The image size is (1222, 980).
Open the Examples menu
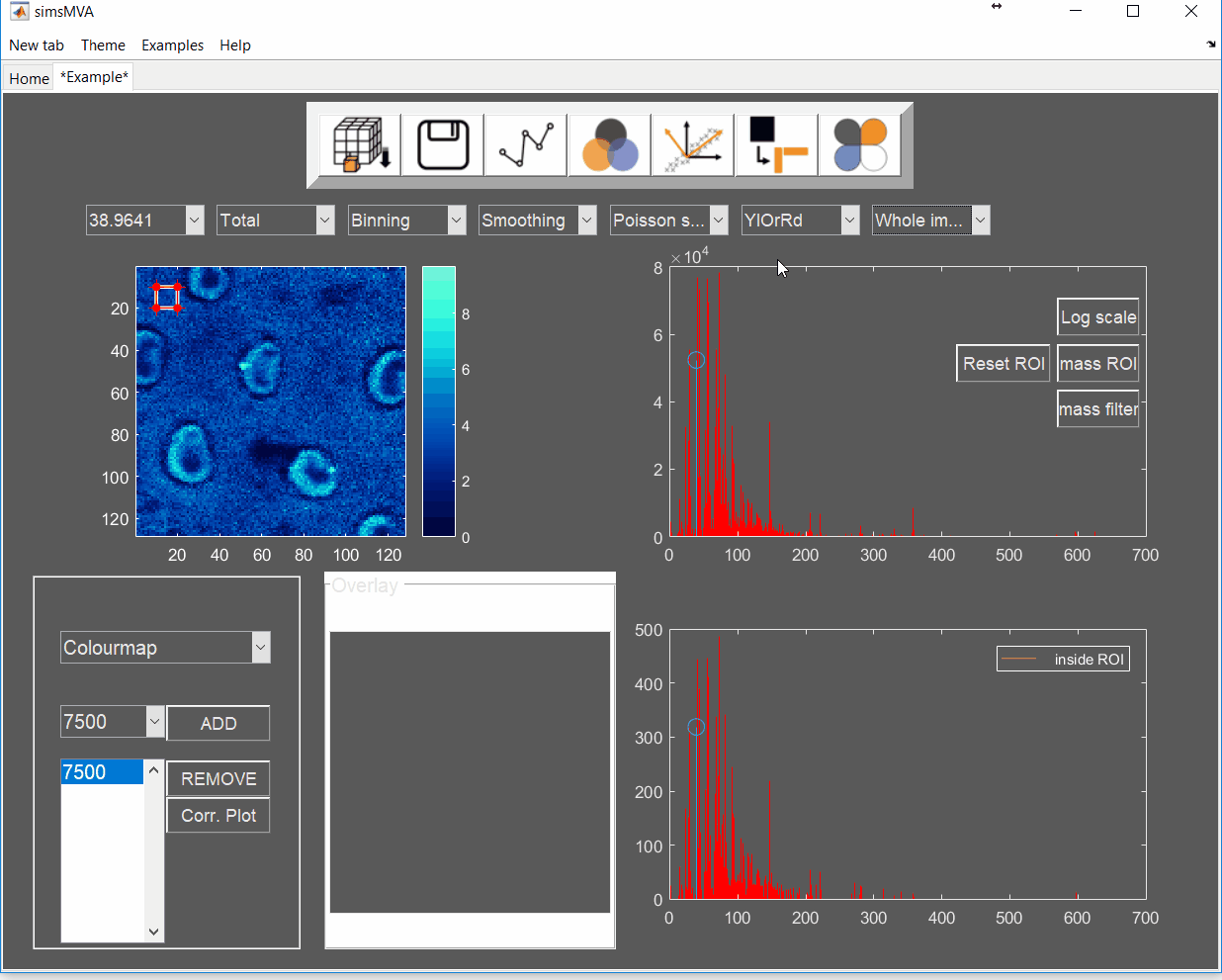[x=172, y=45]
